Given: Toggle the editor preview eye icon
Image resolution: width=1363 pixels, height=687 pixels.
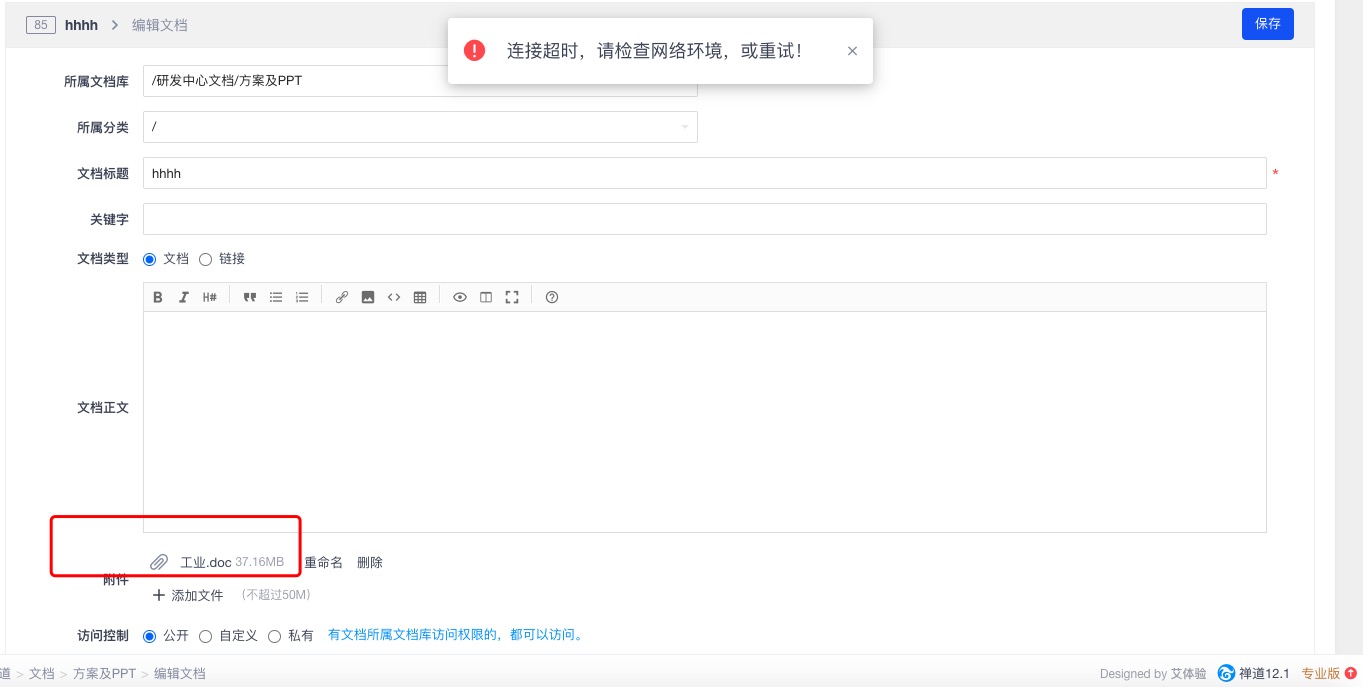Looking at the screenshot, I should tap(460, 297).
